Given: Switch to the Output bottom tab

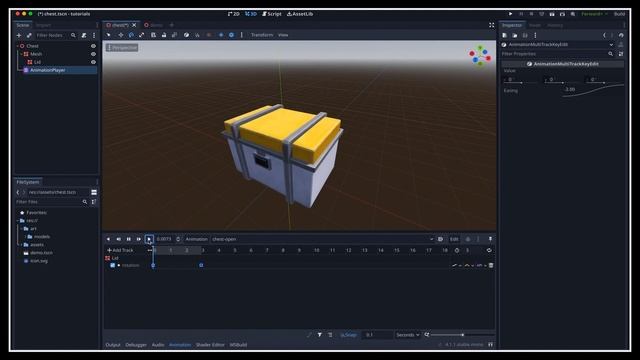Looking at the screenshot, I should (x=113, y=345).
